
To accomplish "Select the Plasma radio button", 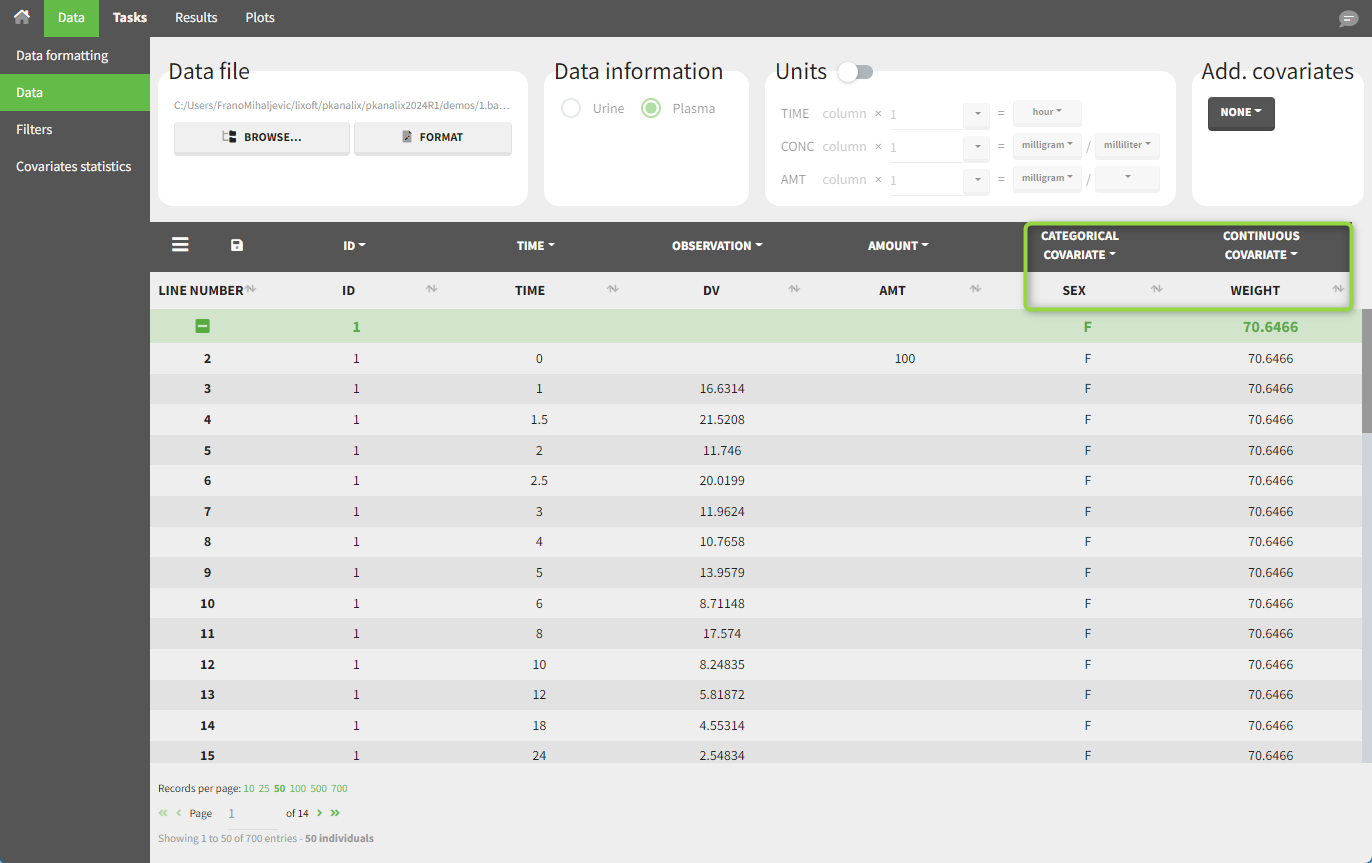I will pyautogui.click(x=651, y=108).
